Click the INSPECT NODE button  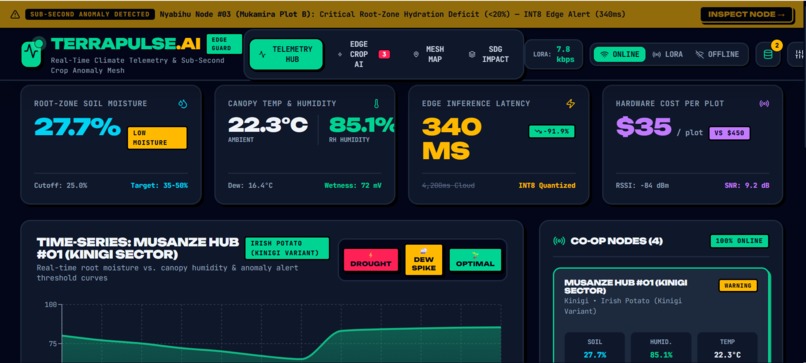tap(747, 14)
